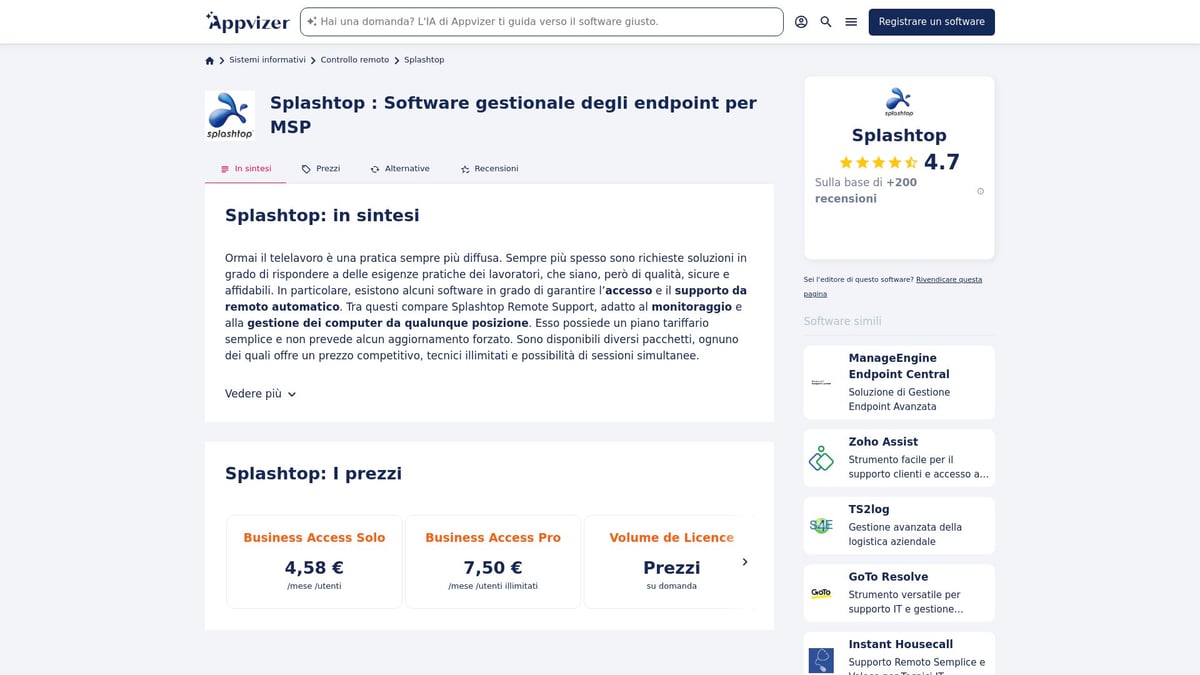The image size is (1200, 675).
Task: Click the Controllo remoto breadcrumb link
Action: coord(354,60)
